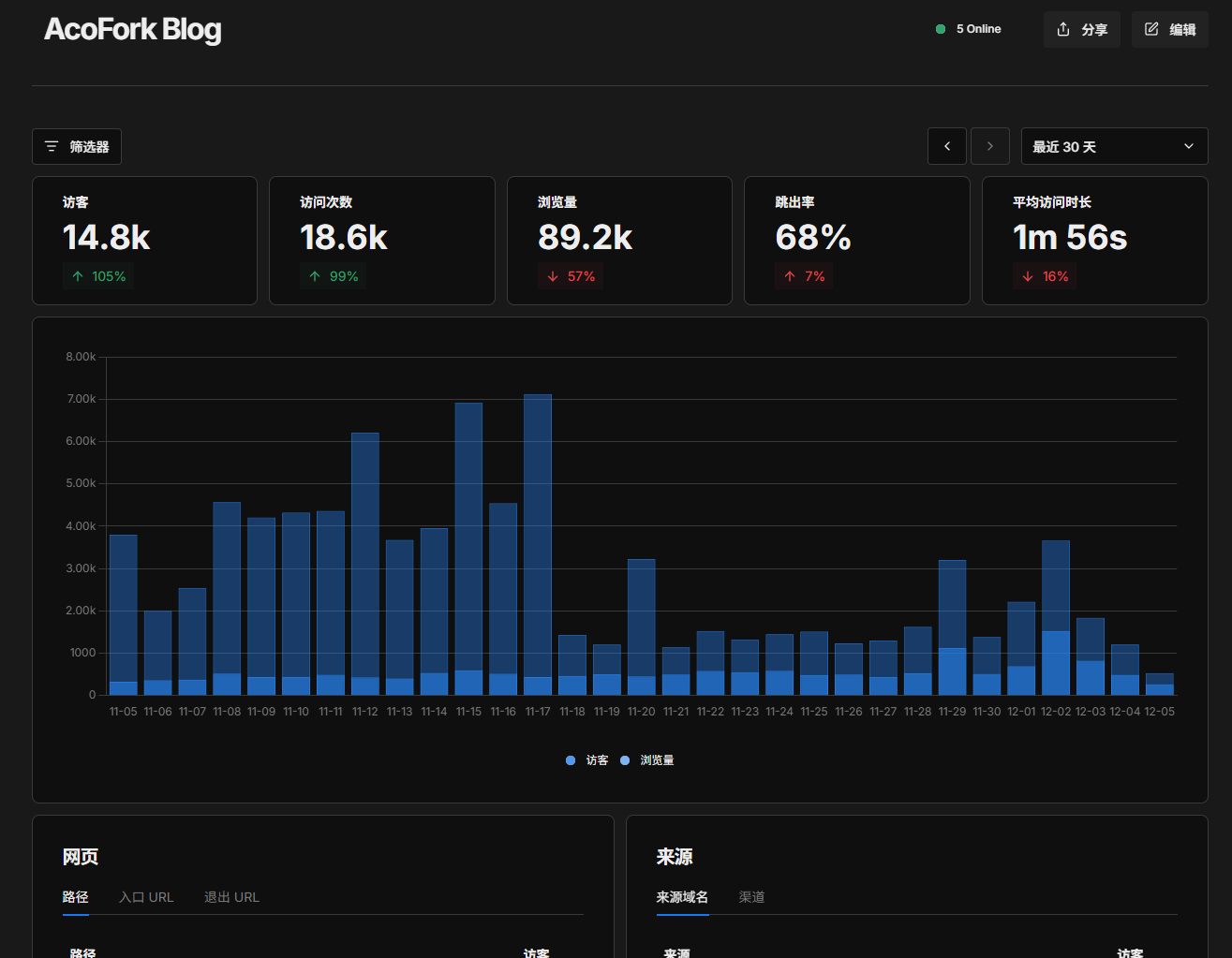The height and width of the screenshot is (958, 1232).
Task: Click the pageviews down-arrow 57% badge
Action: 571,276
